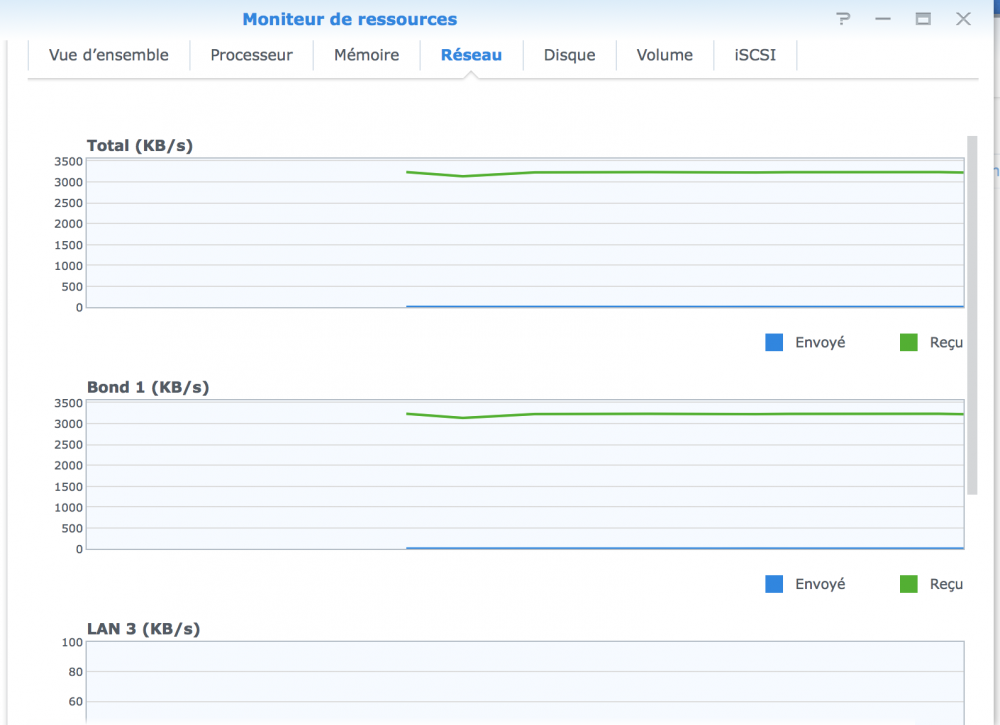Open the iSCSI tab

tap(755, 56)
